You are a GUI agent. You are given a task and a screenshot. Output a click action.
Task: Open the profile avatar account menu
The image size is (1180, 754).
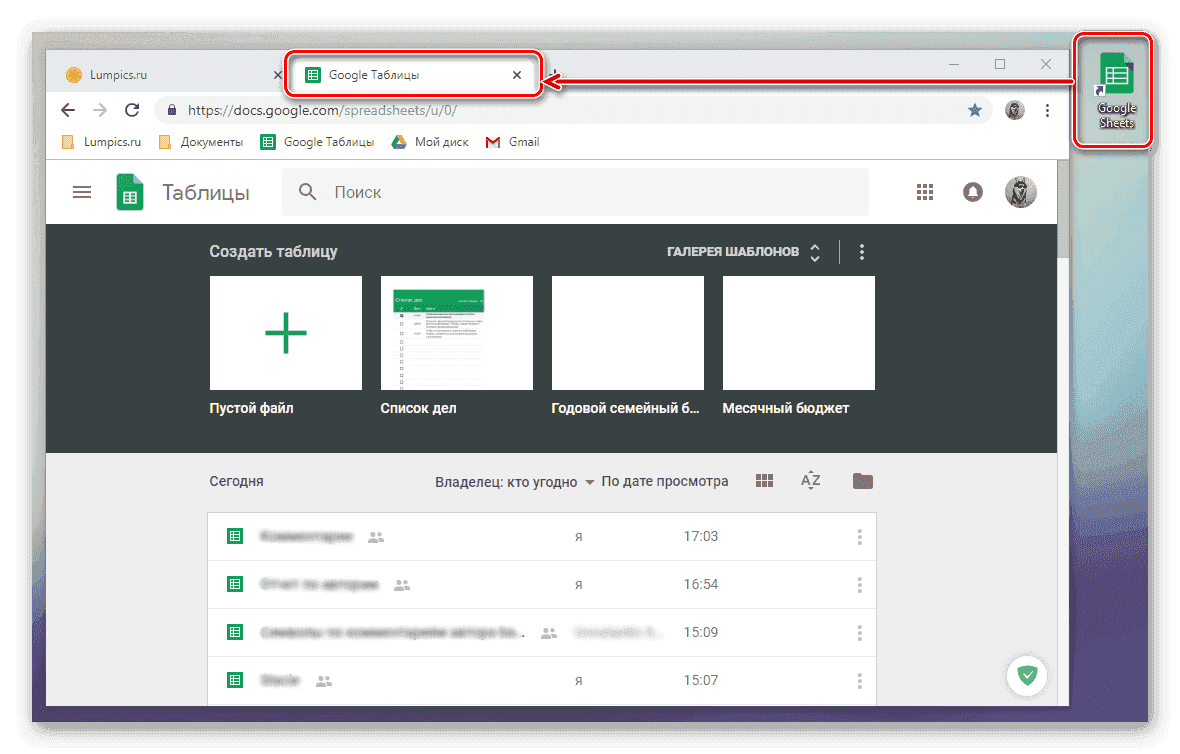pos(1020,192)
